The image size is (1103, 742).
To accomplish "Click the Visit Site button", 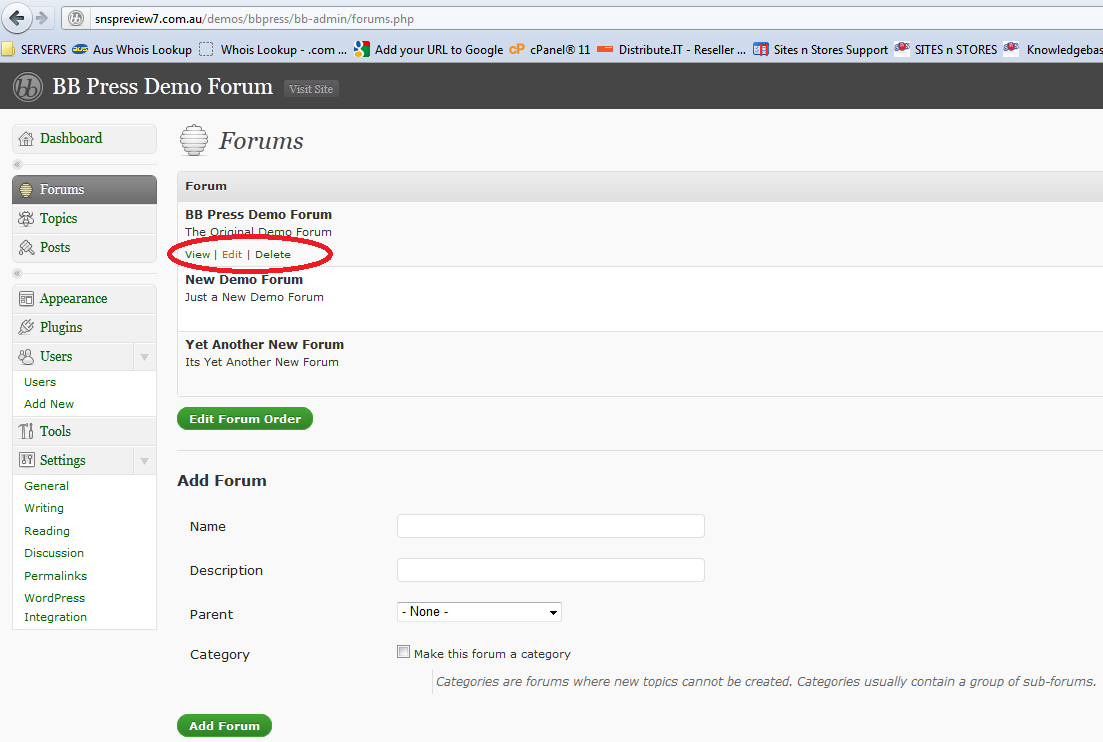I will (x=311, y=89).
